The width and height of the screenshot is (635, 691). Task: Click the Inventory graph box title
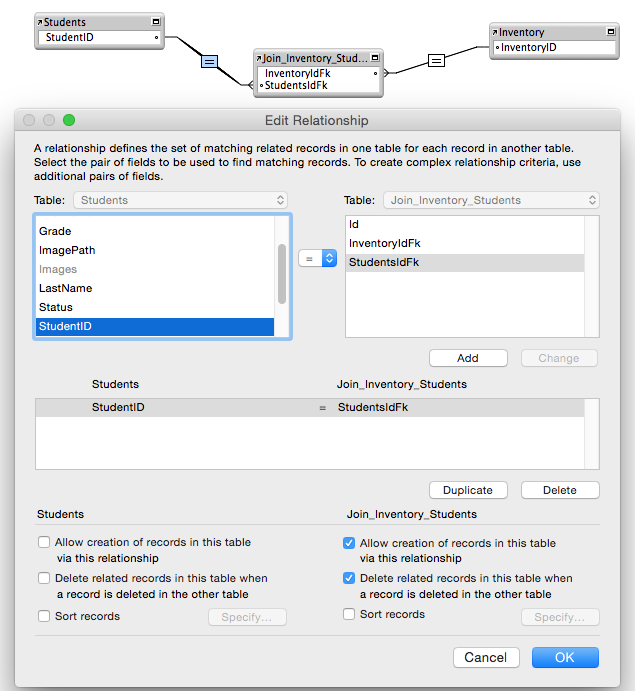[522, 32]
